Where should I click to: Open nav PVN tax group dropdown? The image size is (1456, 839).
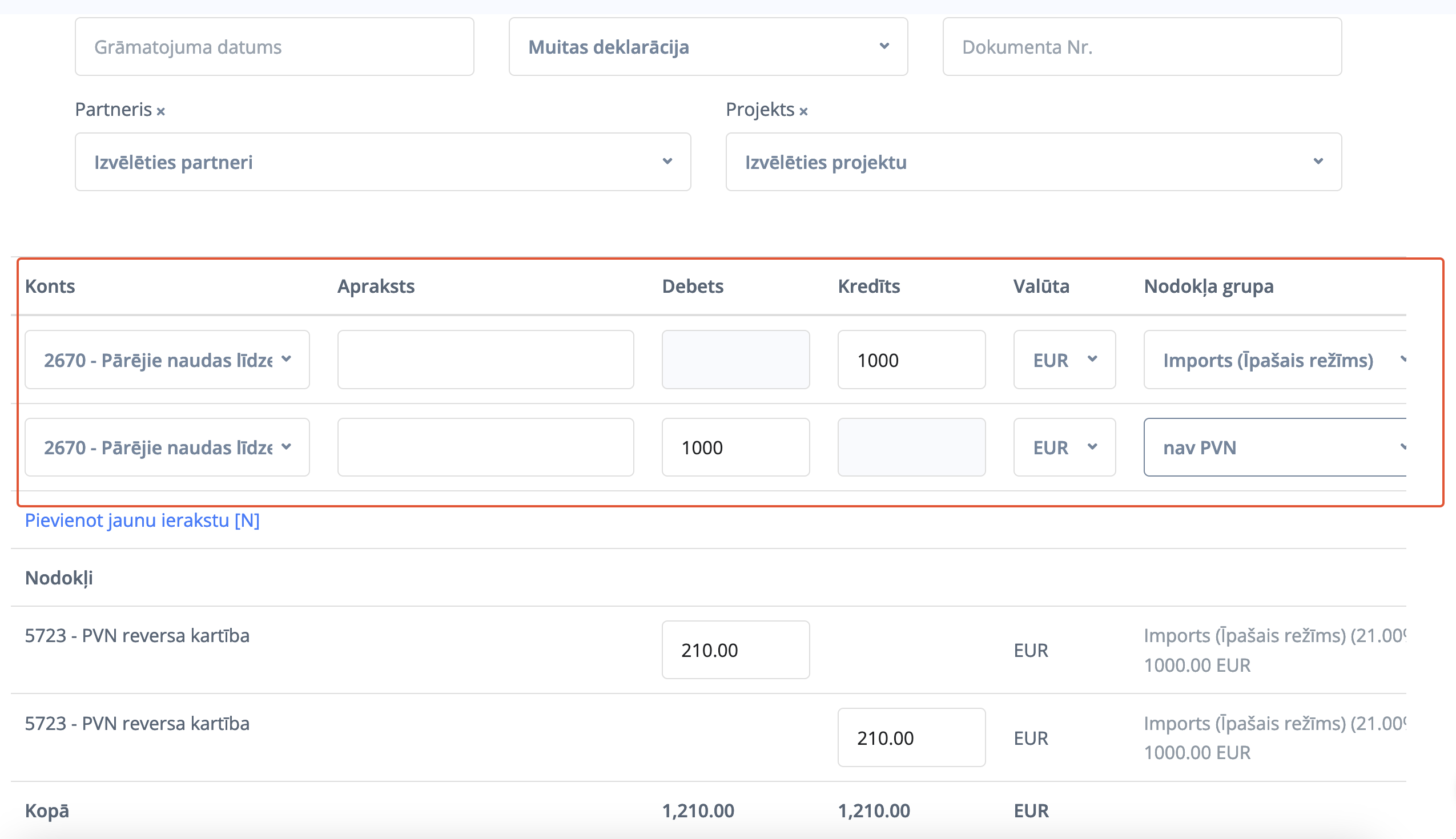(1275, 447)
